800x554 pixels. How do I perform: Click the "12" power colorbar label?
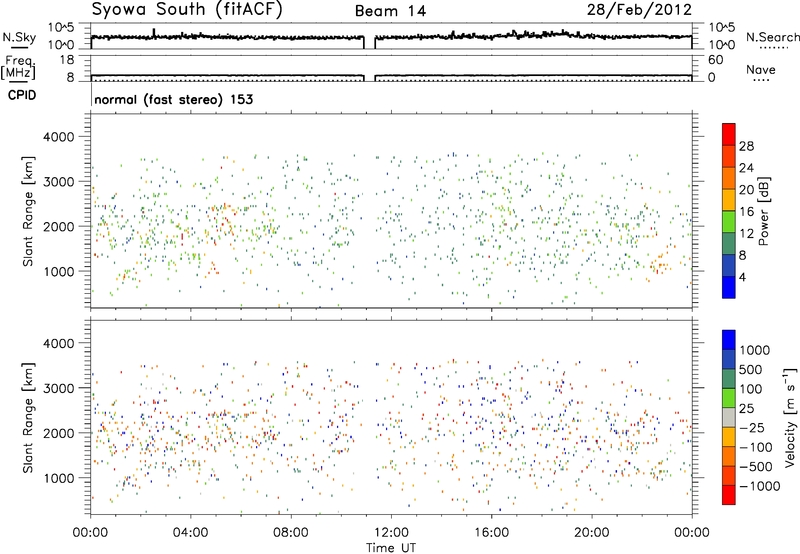point(746,234)
